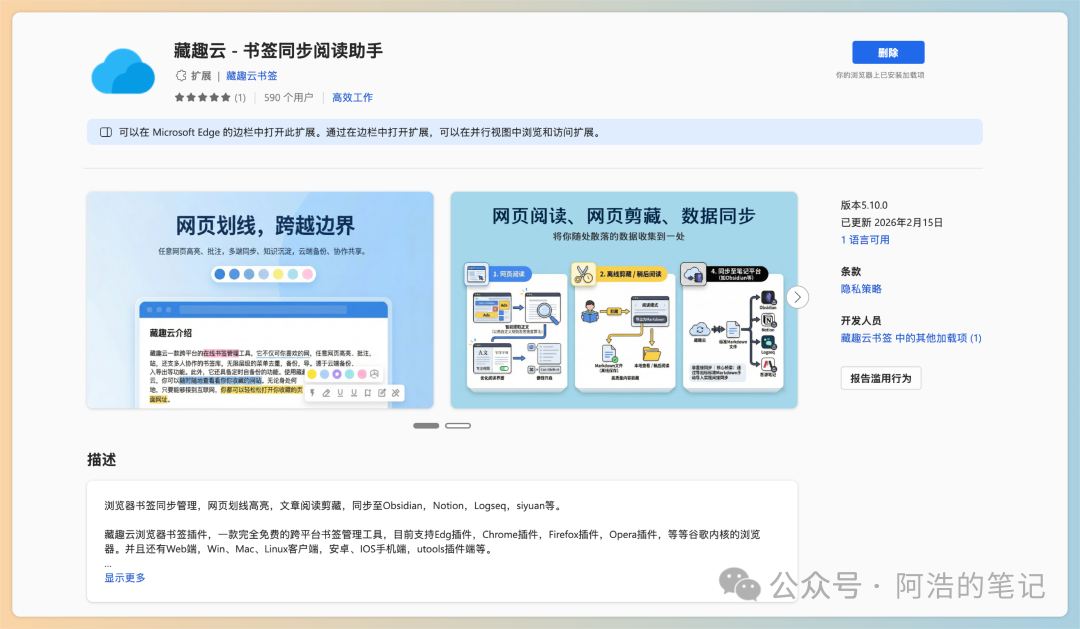The width and height of the screenshot is (1080, 629).
Task: Expand description with 显示更多
Action: coord(125,578)
